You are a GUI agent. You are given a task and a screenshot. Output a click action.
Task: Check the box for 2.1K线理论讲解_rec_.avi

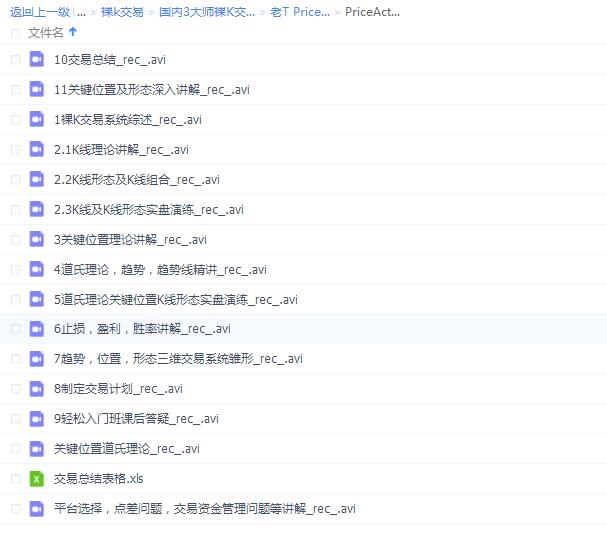click(x=15, y=149)
